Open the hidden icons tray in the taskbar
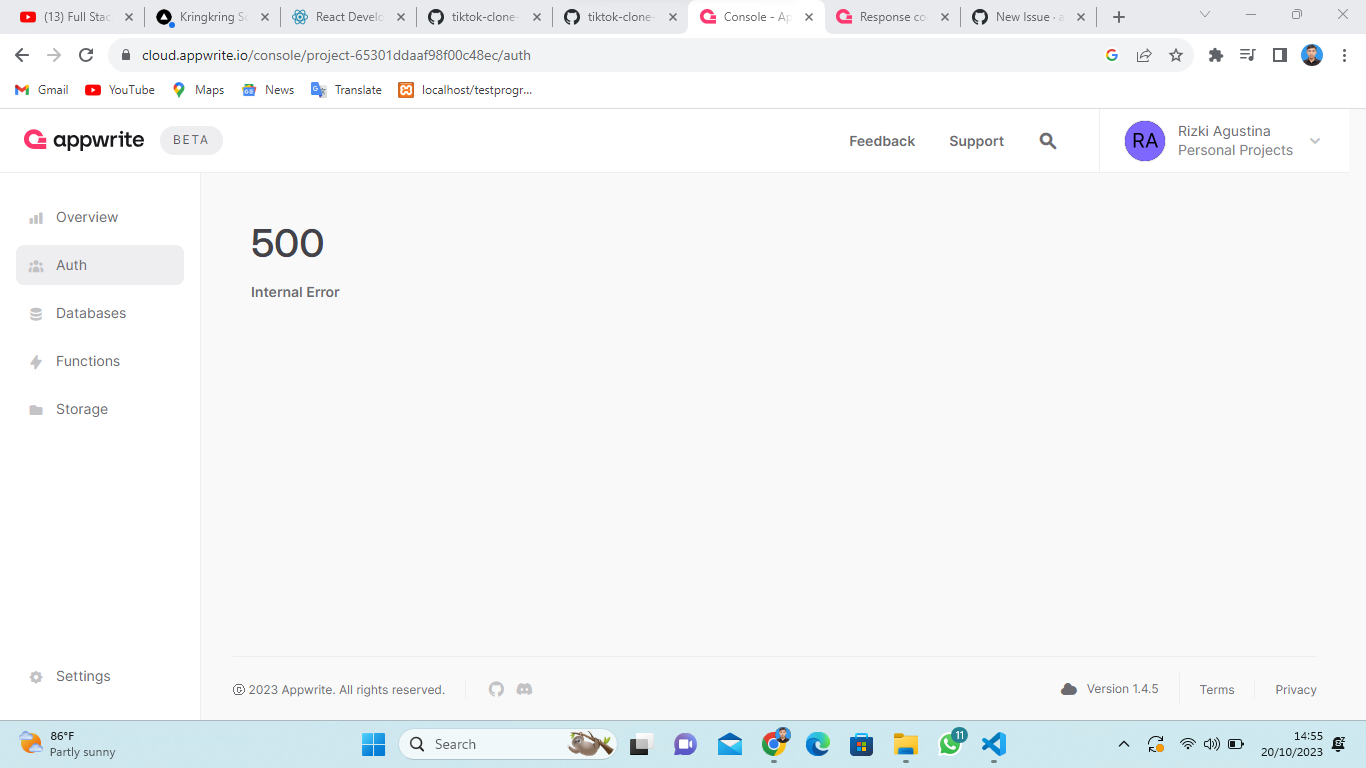 click(1124, 744)
